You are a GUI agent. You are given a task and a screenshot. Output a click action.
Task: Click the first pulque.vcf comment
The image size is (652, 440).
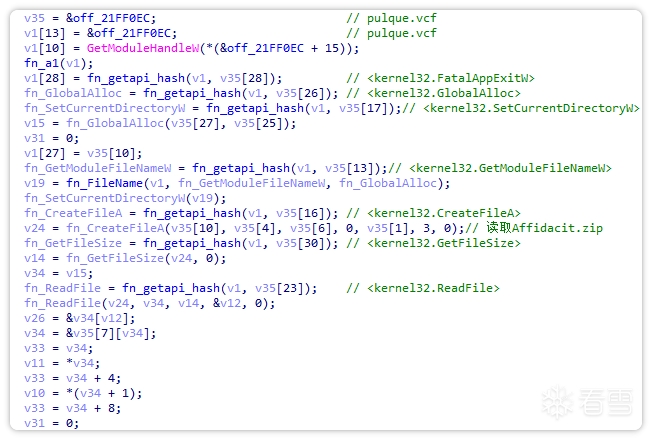tap(392, 18)
